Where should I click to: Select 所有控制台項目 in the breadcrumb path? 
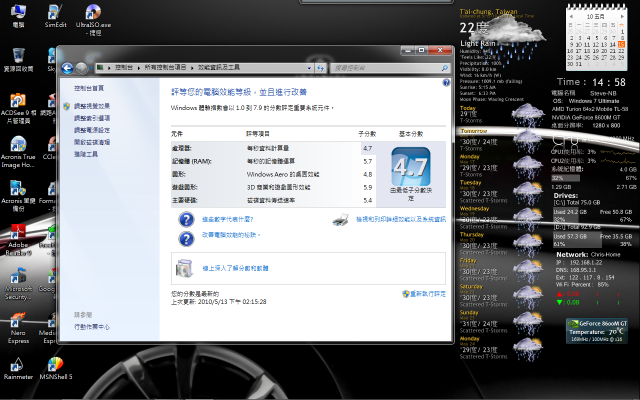[165, 67]
